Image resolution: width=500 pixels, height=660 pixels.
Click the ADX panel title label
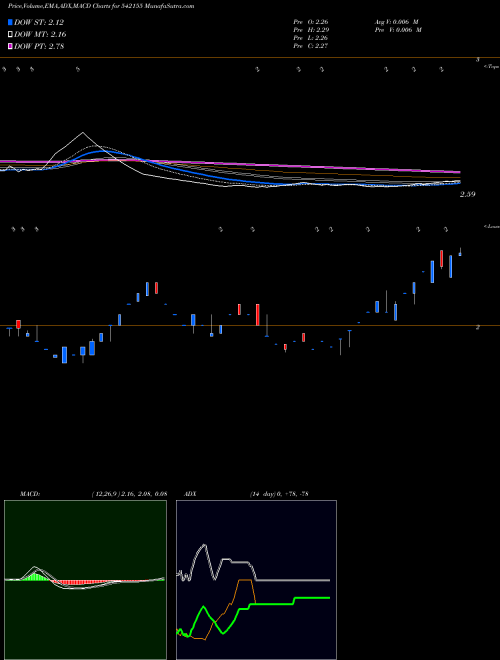coord(190,494)
